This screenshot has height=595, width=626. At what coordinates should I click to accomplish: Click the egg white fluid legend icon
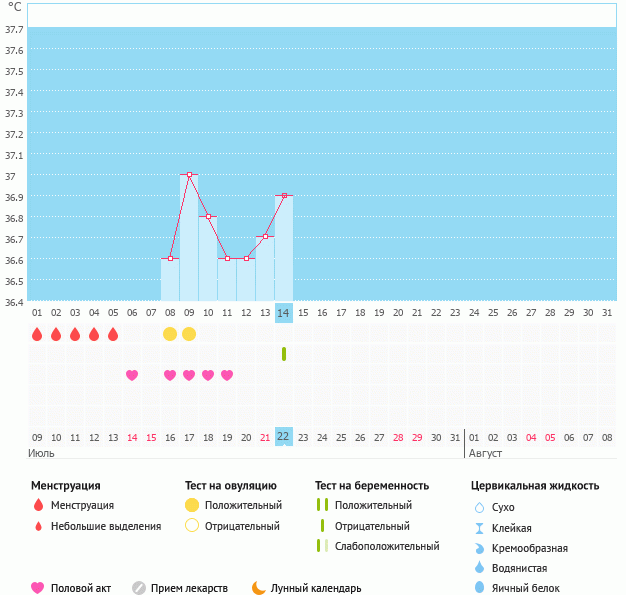pyautogui.click(x=479, y=588)
